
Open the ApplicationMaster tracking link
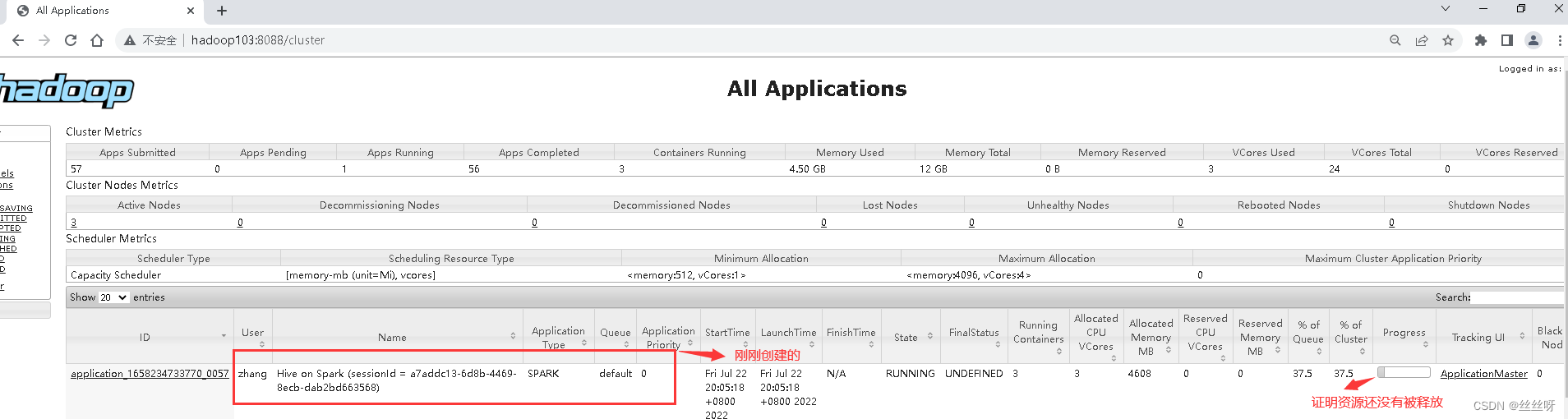click(1484, 374)
